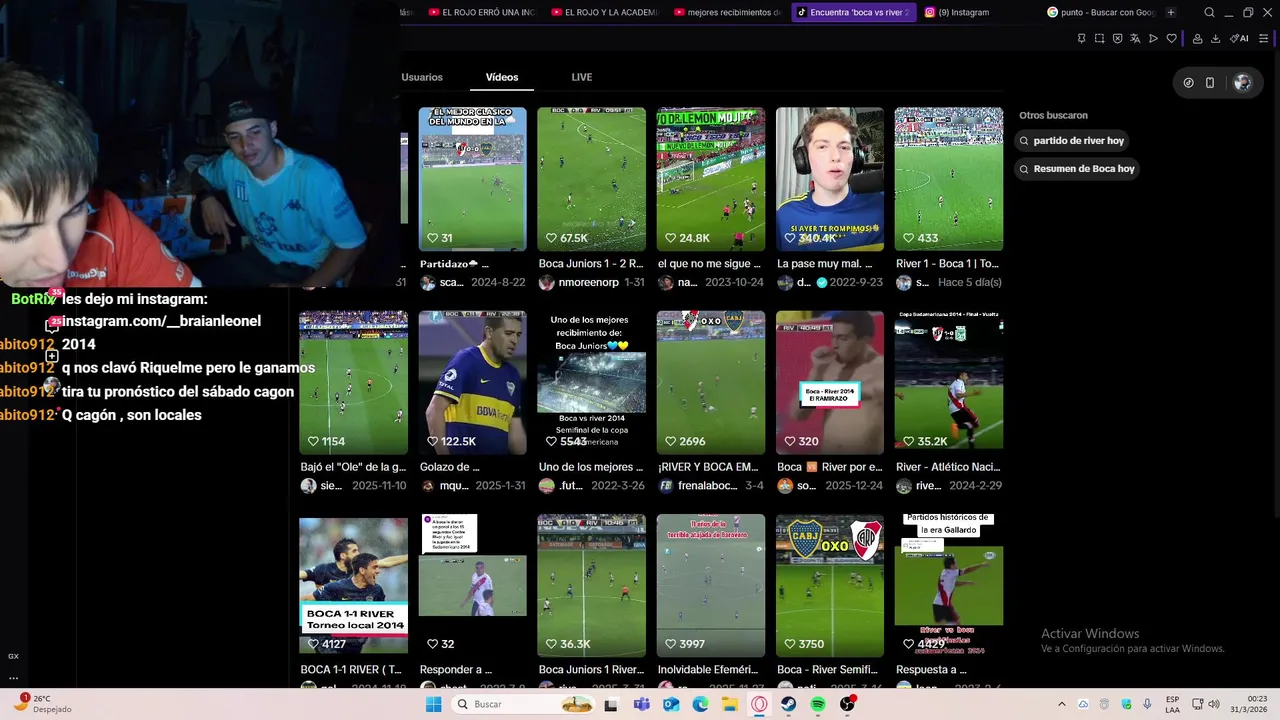Click the search icon beside 'partido de river hoy'

(x=1025, y=141)
